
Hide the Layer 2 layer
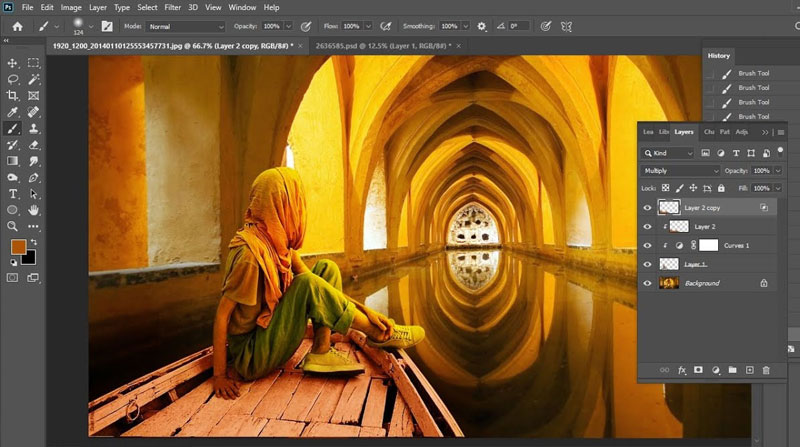[647, 227]
